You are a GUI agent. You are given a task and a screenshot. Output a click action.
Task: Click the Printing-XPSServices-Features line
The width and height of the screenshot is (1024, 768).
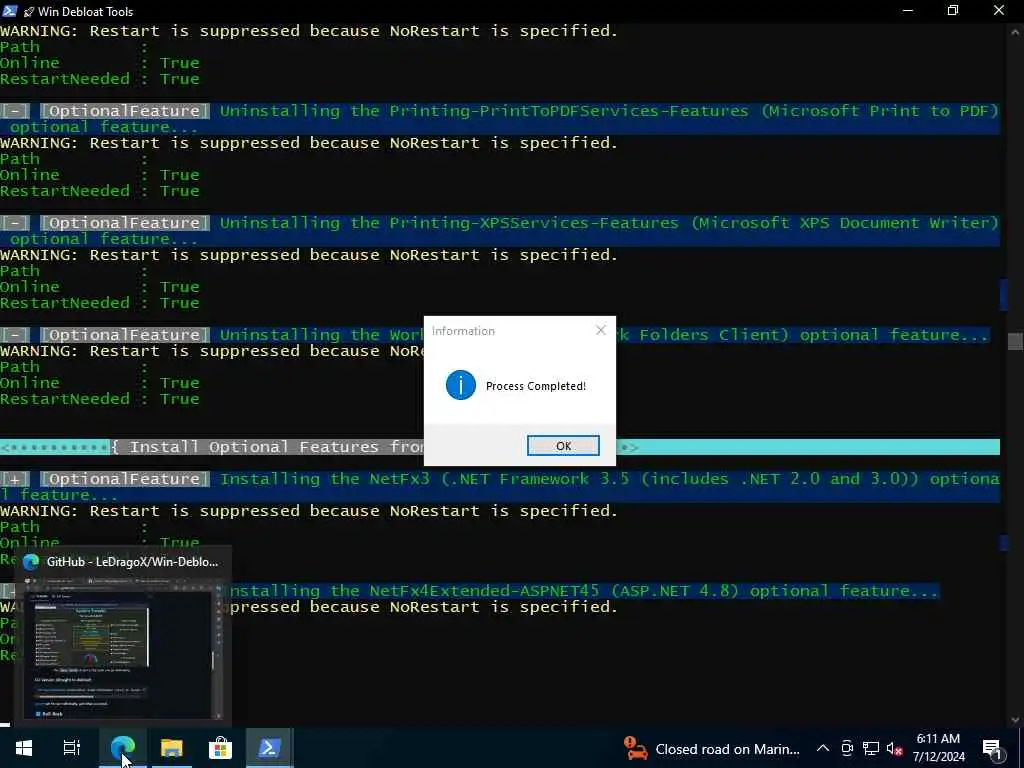click(x=500, y=231)
